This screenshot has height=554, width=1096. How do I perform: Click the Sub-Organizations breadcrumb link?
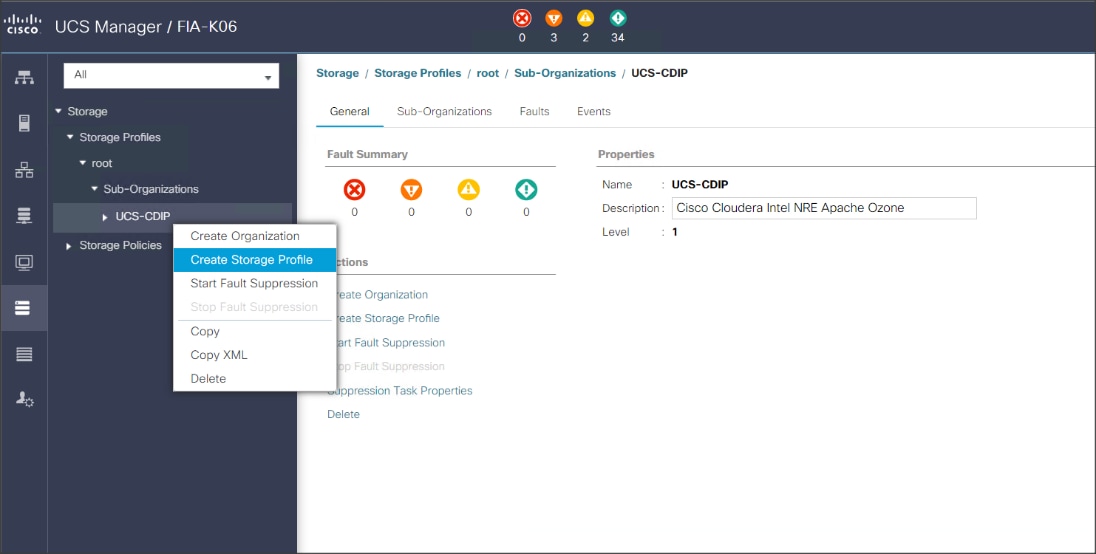click(x=565, y=73)
